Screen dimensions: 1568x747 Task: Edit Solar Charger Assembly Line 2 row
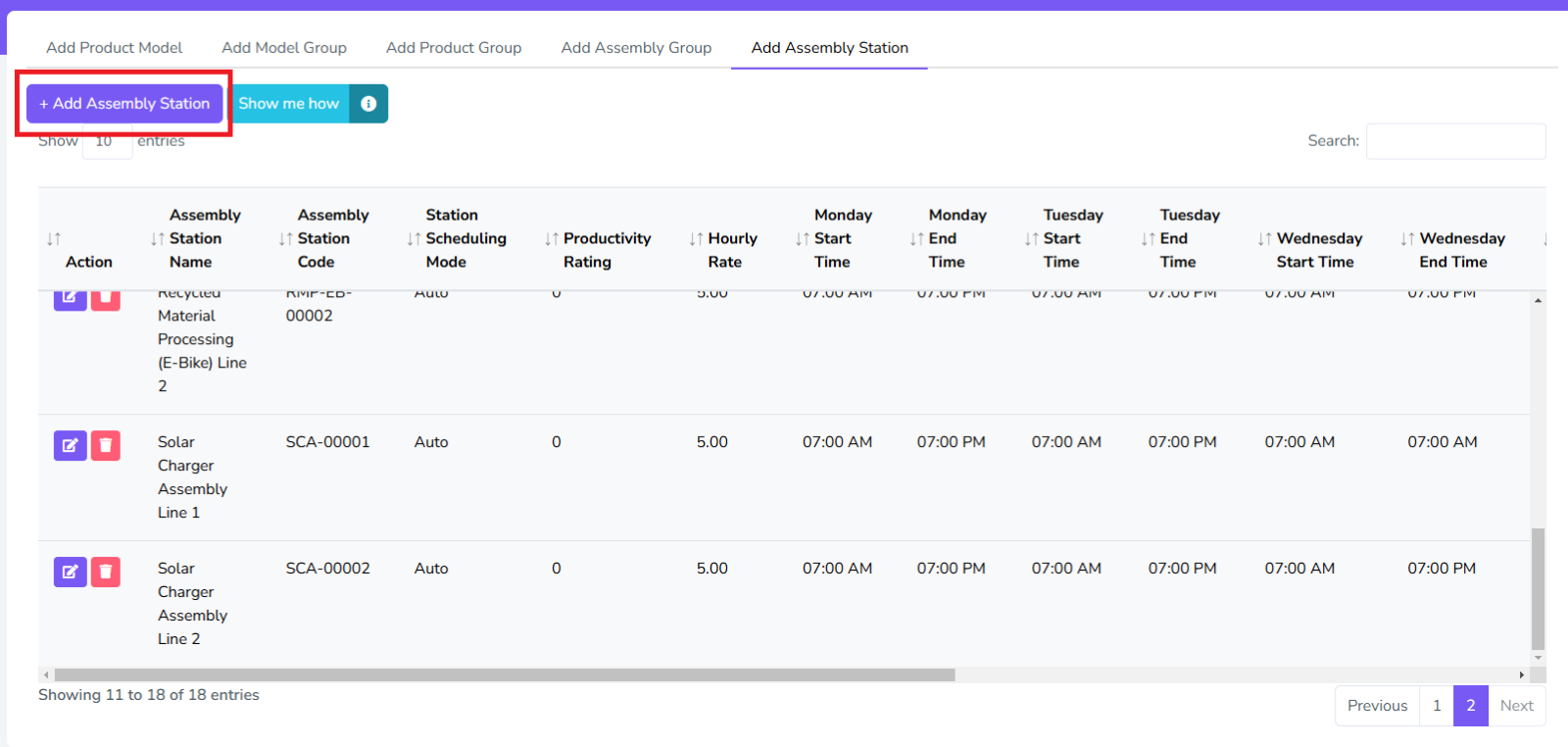tap(70, 572)
